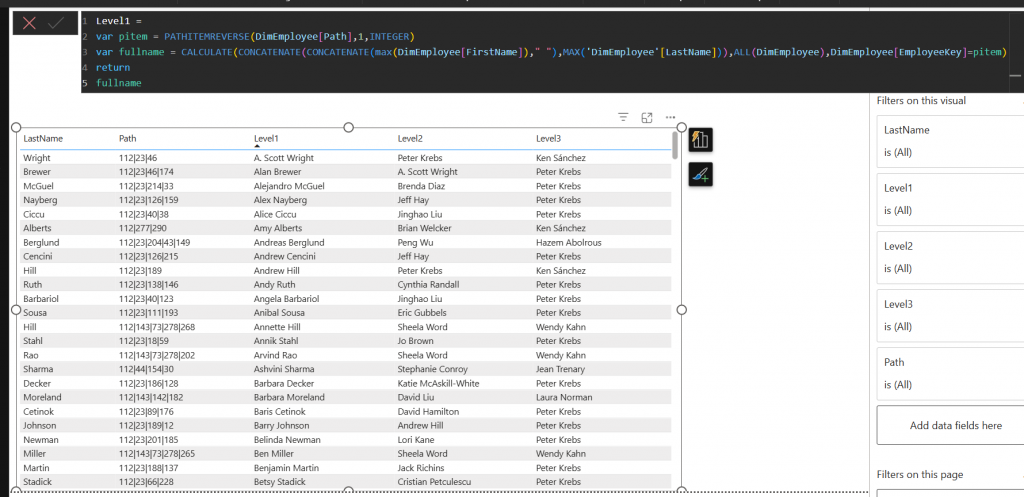Commit the DAX formula with the checkmark
The height and width of the screenshot is (497, 1024).
pos(57,23)
